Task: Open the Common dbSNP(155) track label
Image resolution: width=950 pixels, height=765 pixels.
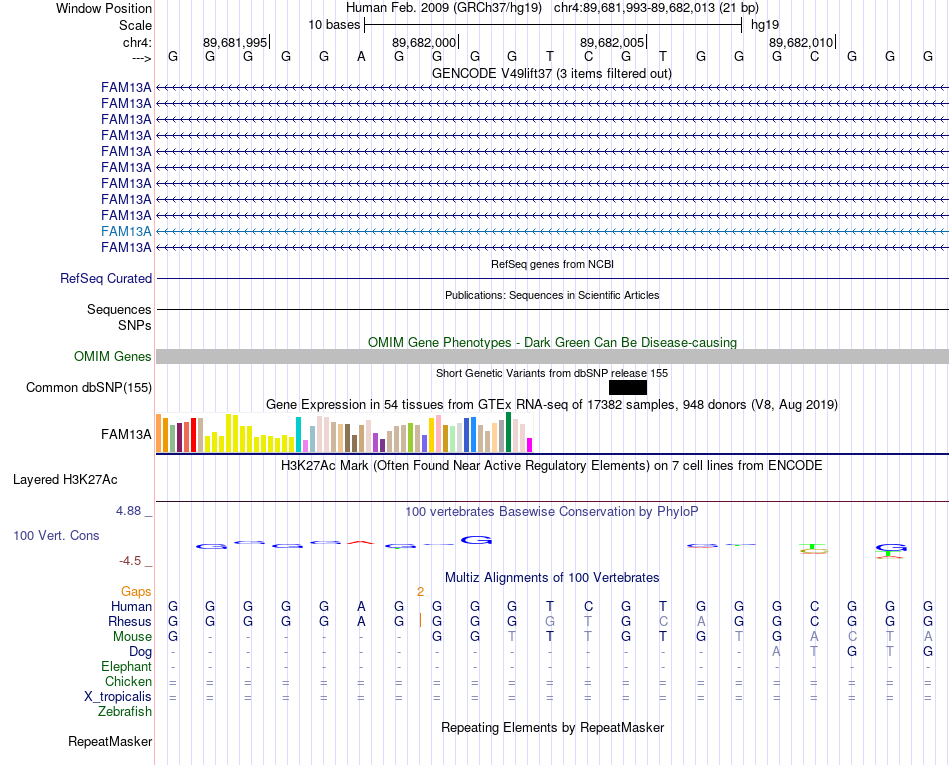Action: [x=89, y=388]
